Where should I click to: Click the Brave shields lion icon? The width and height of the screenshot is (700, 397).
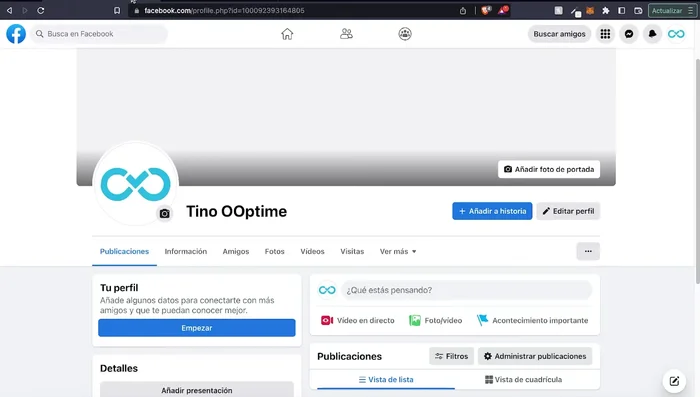click(x=486, y=10)
